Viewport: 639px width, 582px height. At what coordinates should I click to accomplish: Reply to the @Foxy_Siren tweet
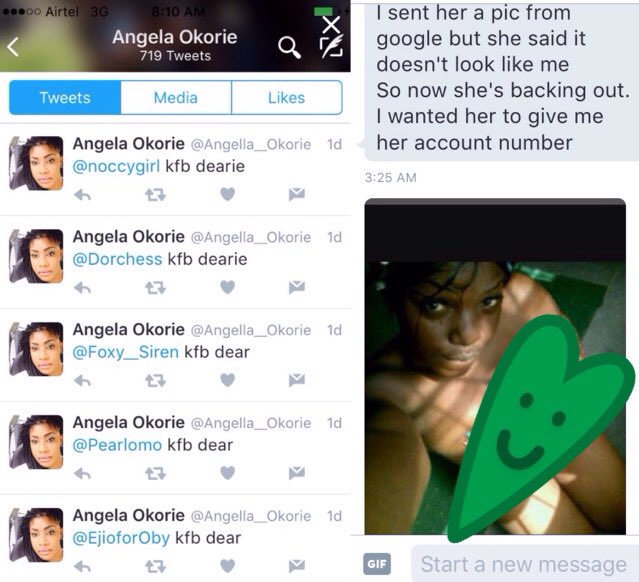click(x=82, y=381)
